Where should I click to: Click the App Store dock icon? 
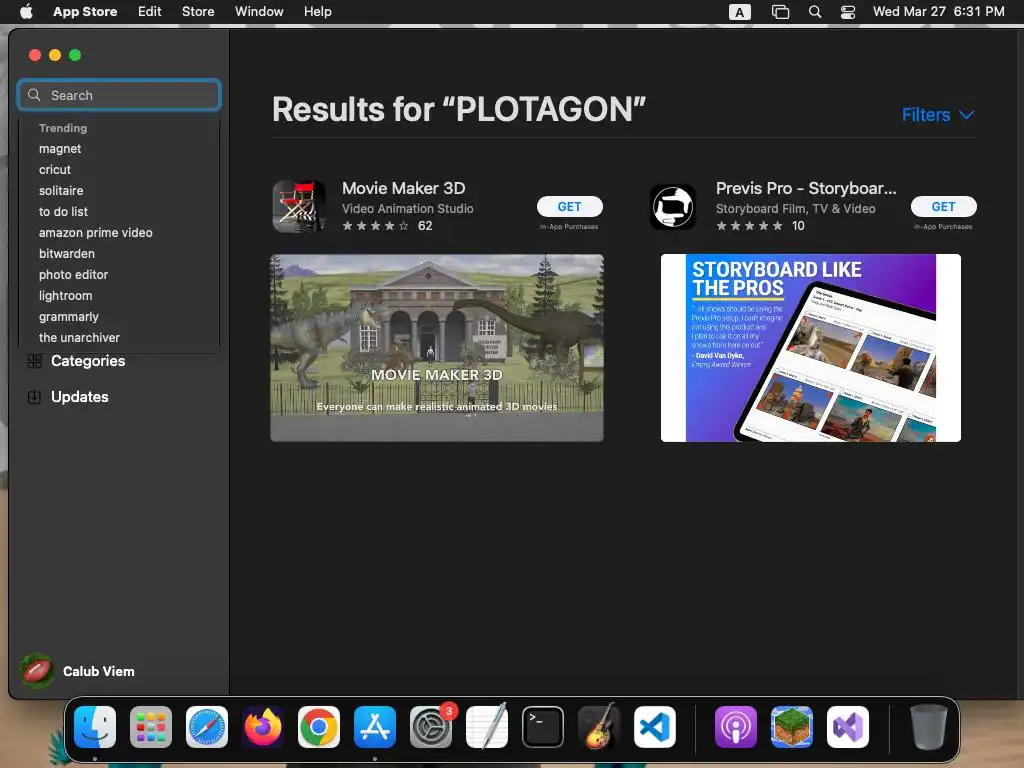click(375, 727)
